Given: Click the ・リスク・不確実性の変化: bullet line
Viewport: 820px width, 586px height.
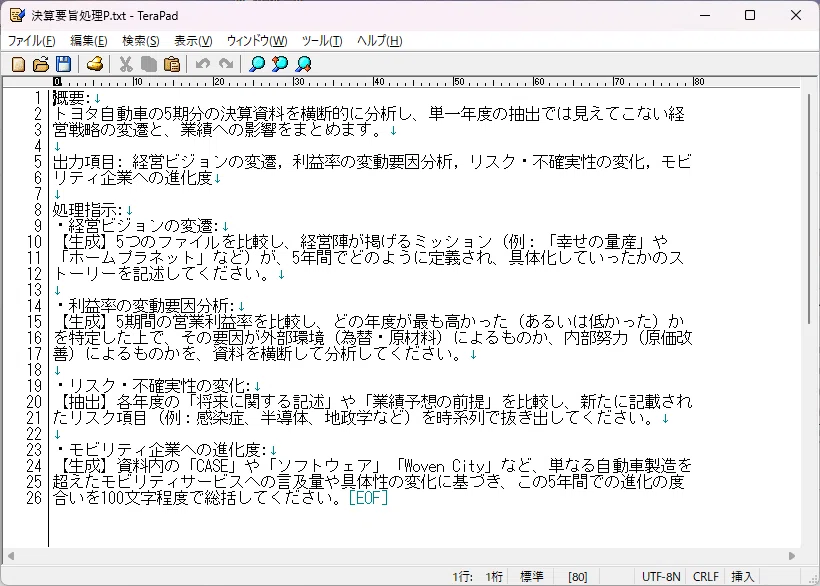Looking at the screenshot, I should pyautogui.click(x=152, y=386).
